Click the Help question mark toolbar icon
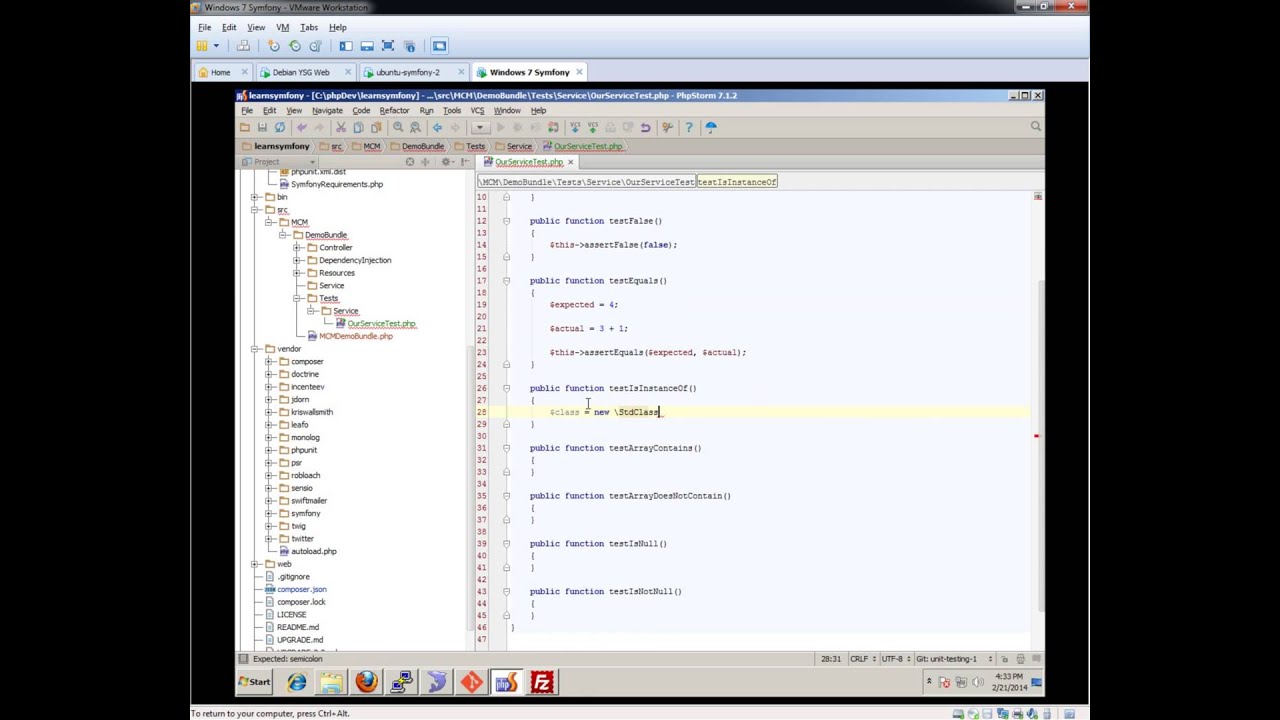 click(x=689, y=127)
